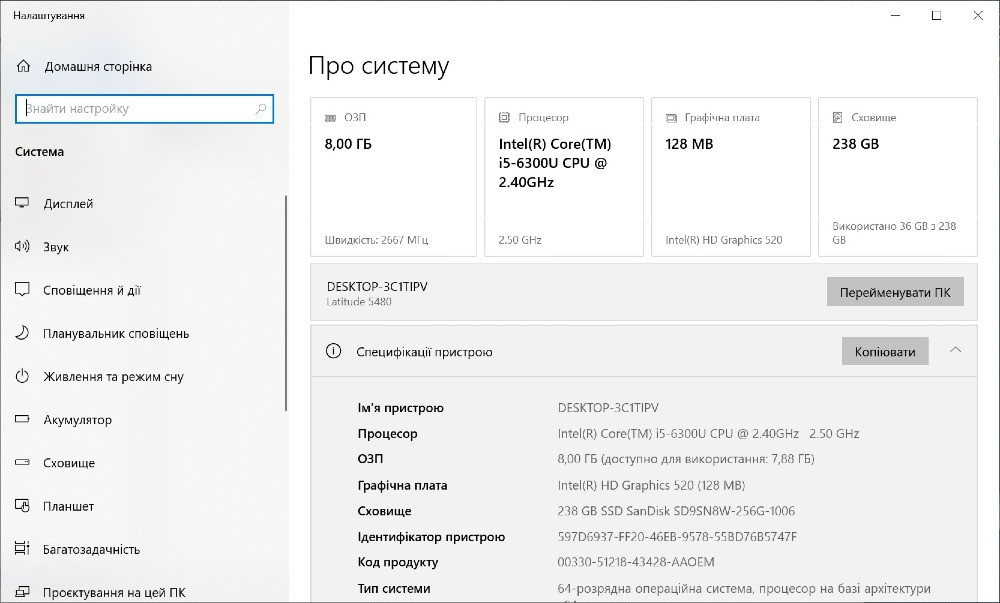
Task: Select the Живлення та режим сну power icon
Action: click(22, 377)
